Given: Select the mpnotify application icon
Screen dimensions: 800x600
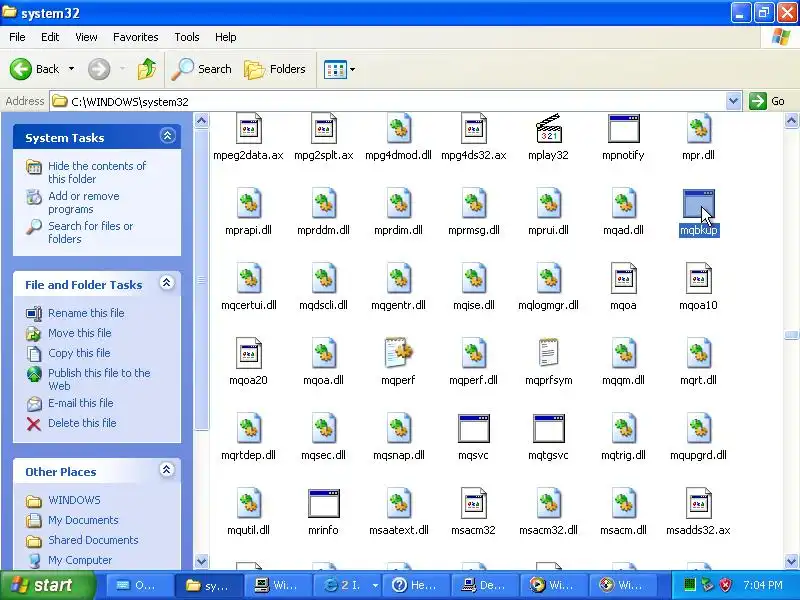Looking at the screenshot, I should 623,129.
